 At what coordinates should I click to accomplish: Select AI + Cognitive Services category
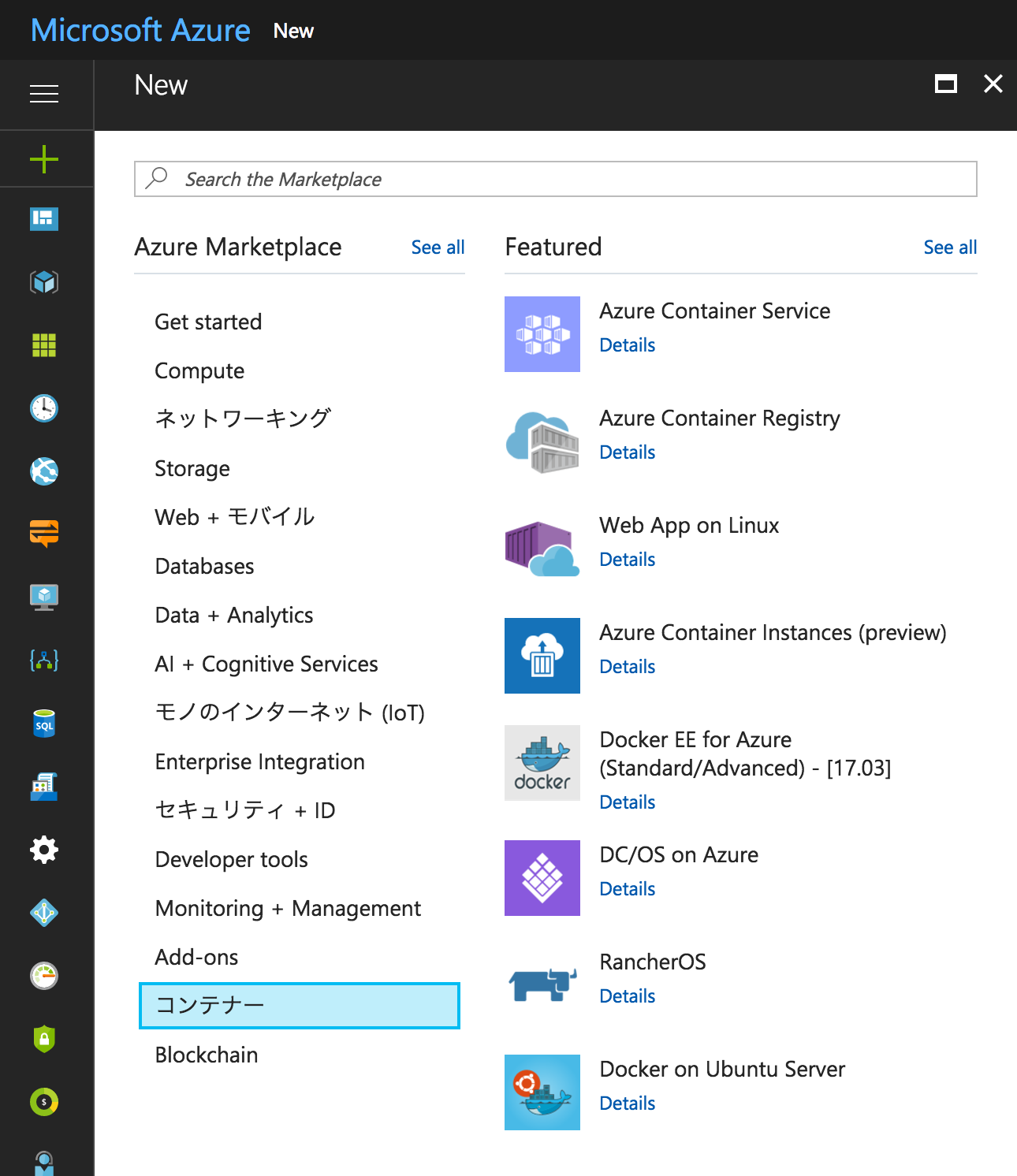click(266, 664)
